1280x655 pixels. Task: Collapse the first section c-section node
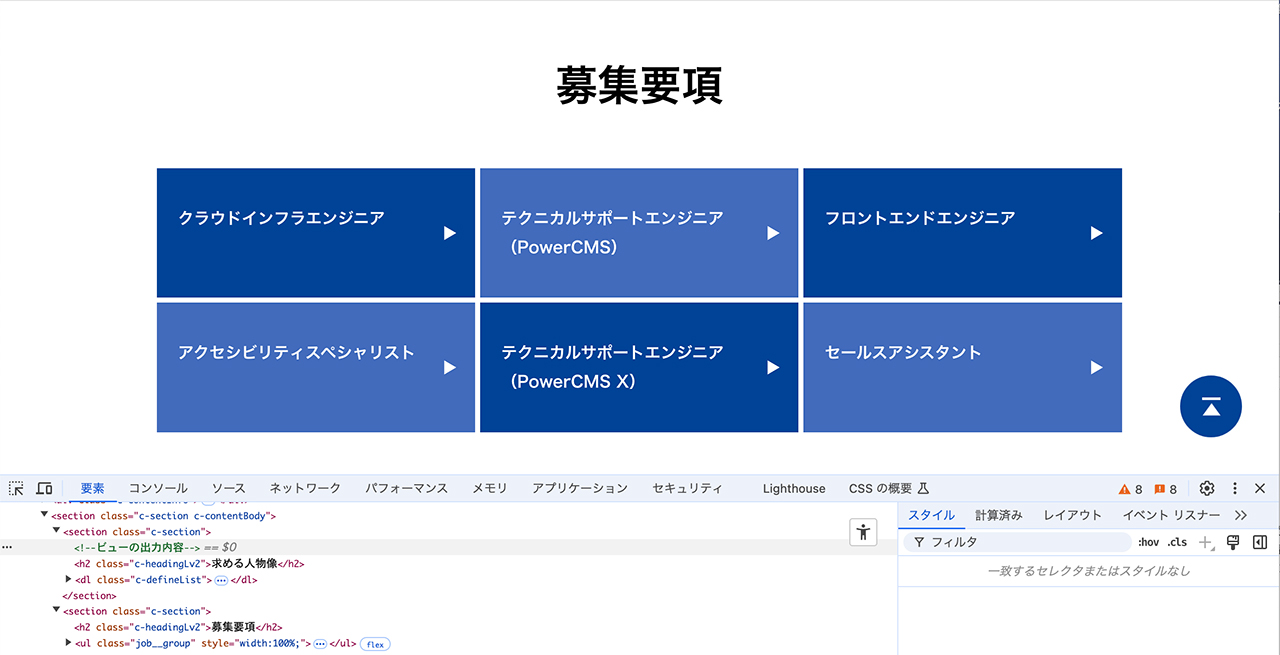click(56, 531)
